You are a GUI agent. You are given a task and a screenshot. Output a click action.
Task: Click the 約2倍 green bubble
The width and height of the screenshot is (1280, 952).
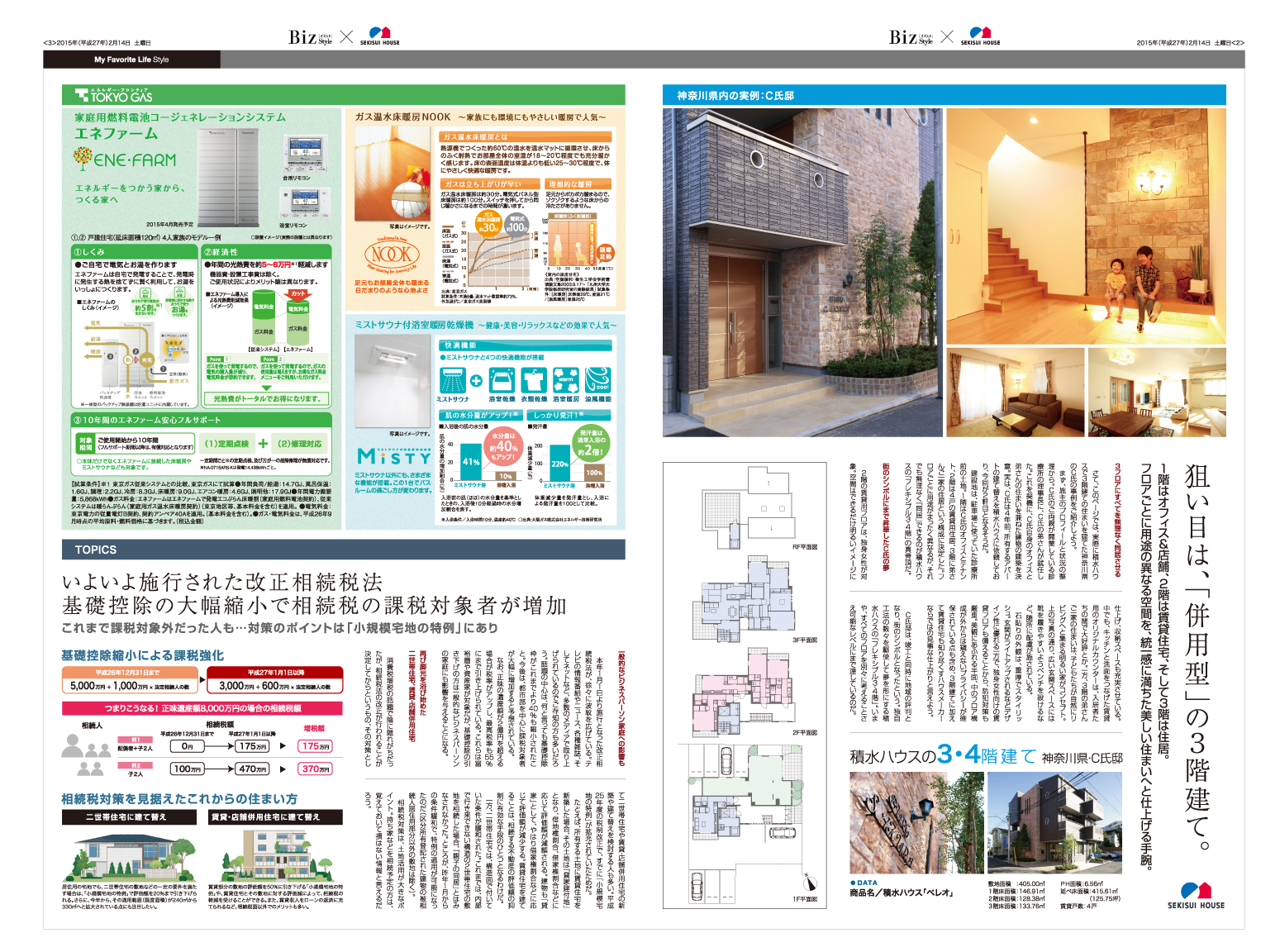click(x=591, y=444)
